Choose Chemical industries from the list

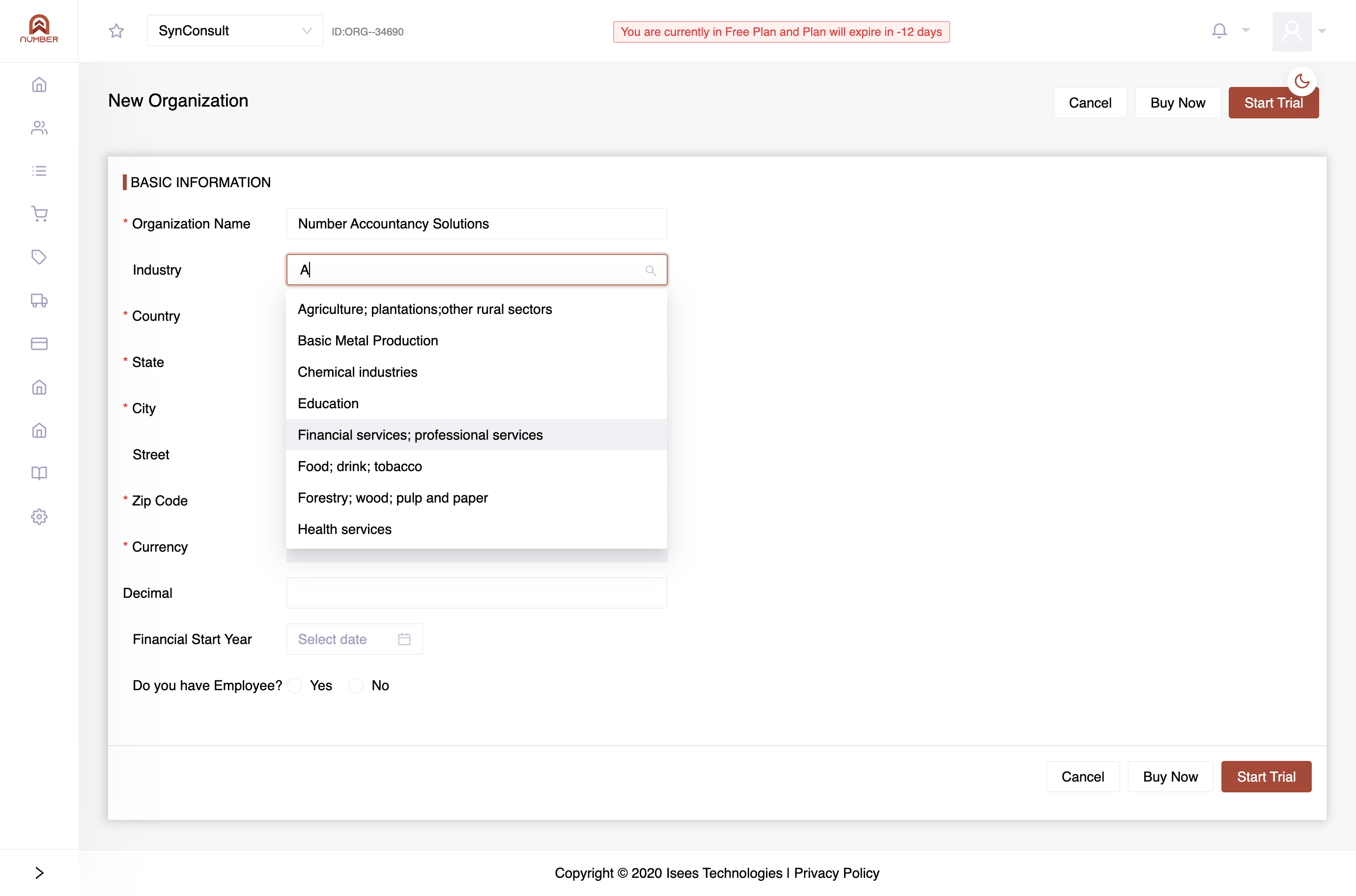[x=477, y=372]
